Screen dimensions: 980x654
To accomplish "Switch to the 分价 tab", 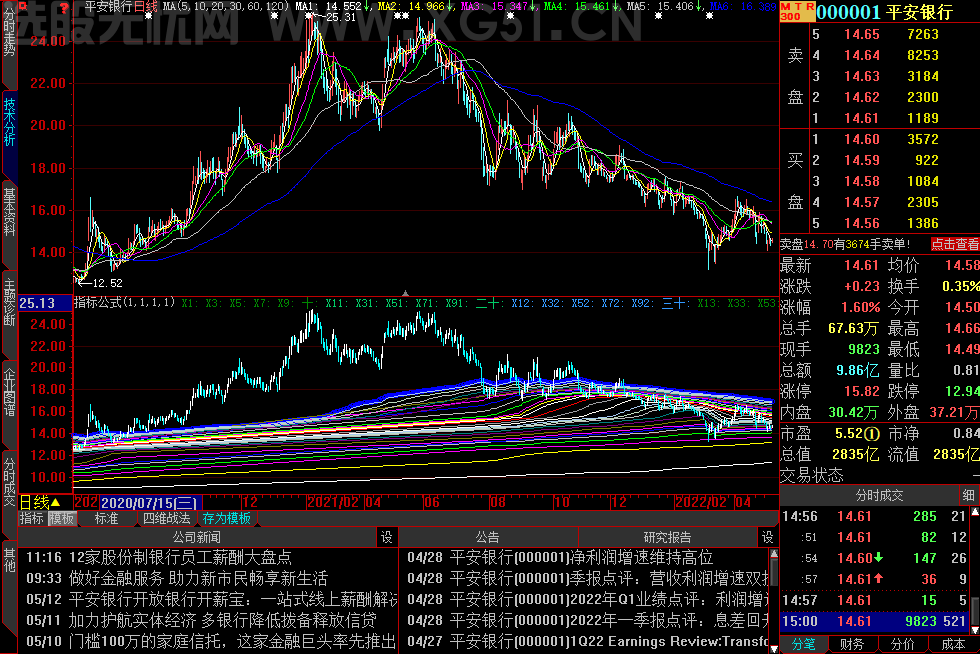I will (x=902, y=645).
